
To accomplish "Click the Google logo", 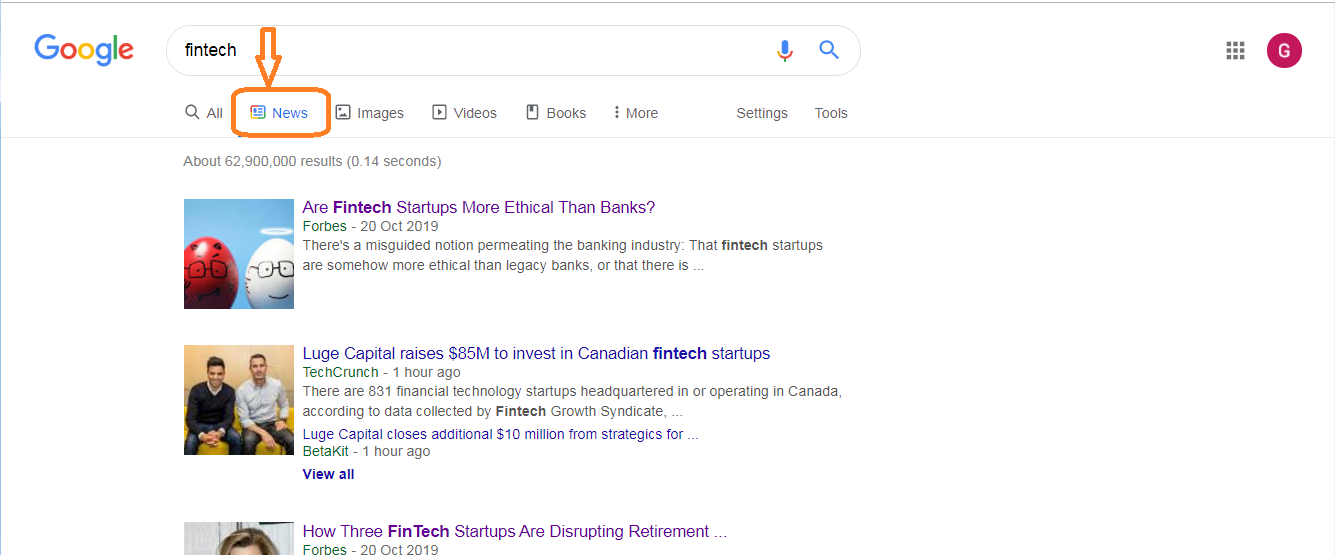I will 84,50.
